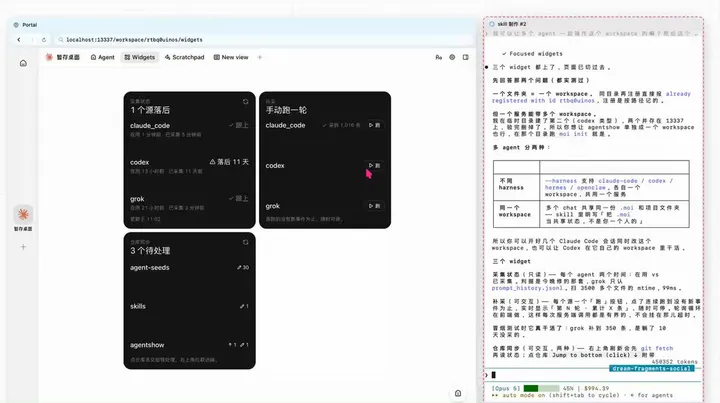This screenshot has width=720, height=403.
Task: Click the 手动跑一轮 widget title
Action: (x=286, y=110)
